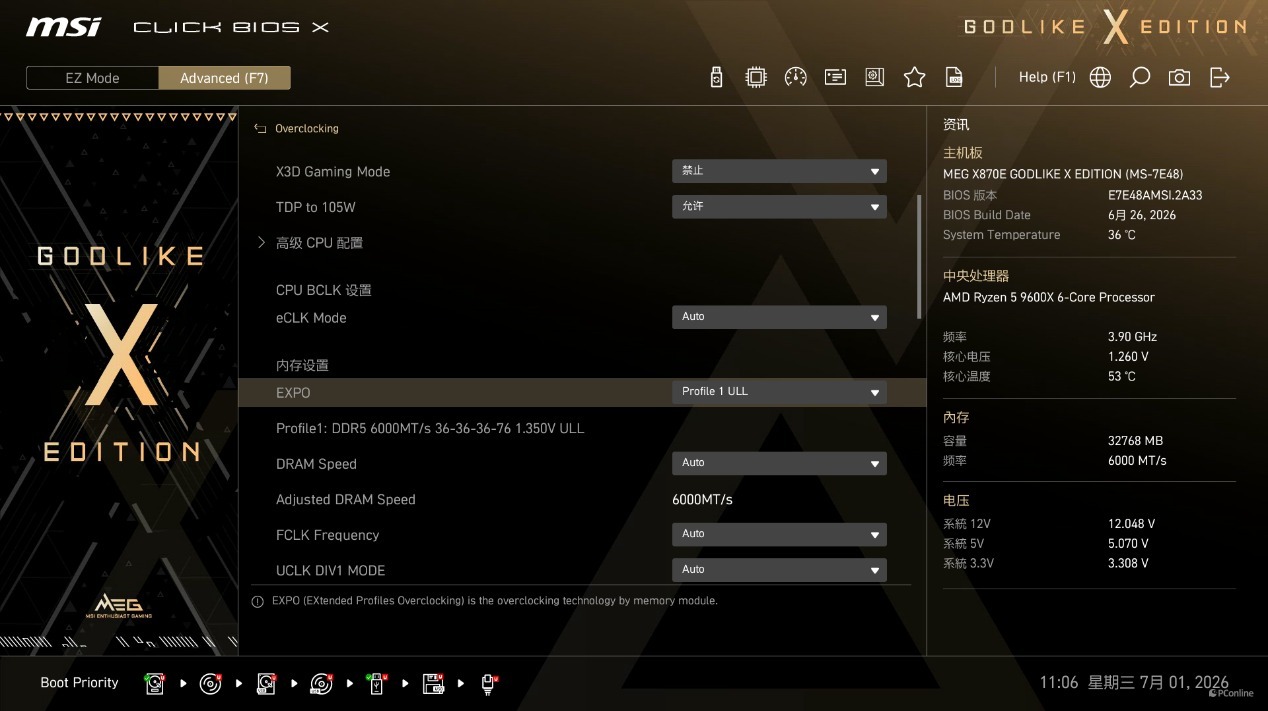Open the LOG file icon

click(955, 77)
